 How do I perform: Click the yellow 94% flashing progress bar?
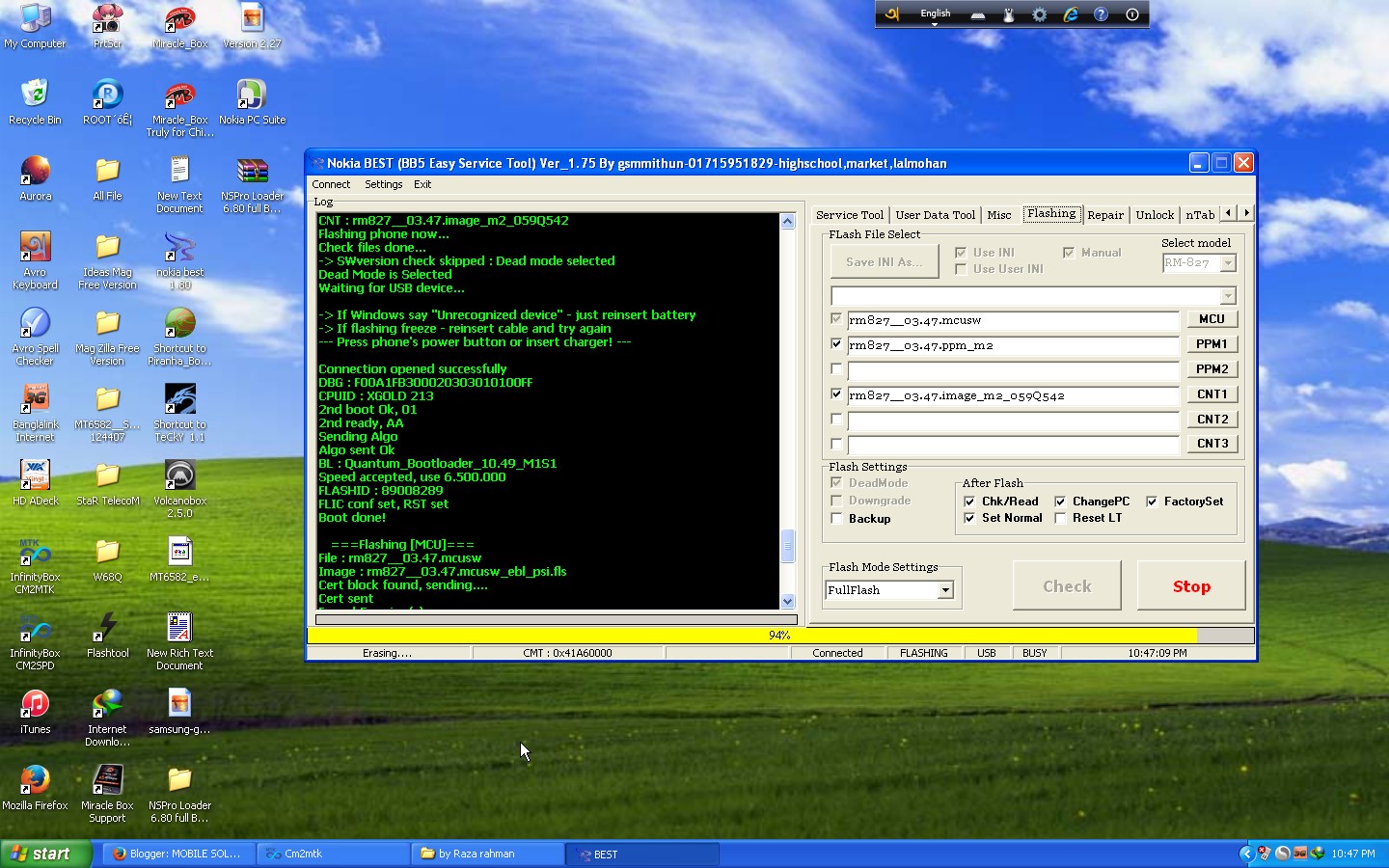780,635
